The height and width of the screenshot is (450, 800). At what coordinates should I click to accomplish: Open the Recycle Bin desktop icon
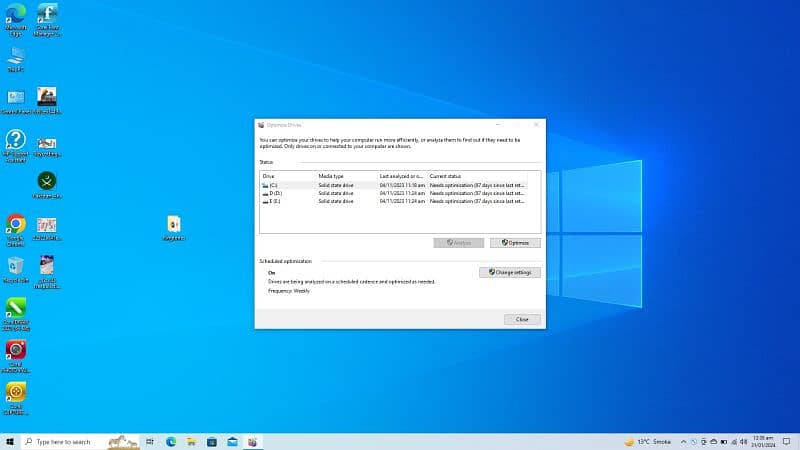coord(16,267)
